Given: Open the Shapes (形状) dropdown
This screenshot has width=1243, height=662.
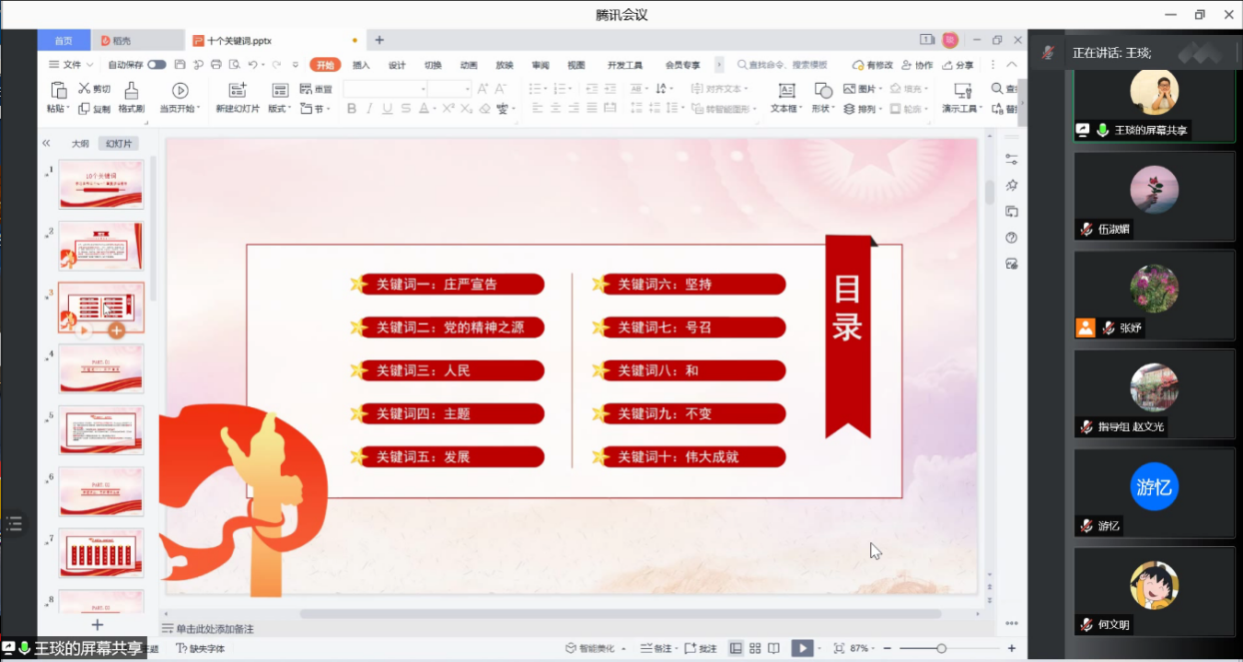Looking at the screenshot, I should pos(822,108).
